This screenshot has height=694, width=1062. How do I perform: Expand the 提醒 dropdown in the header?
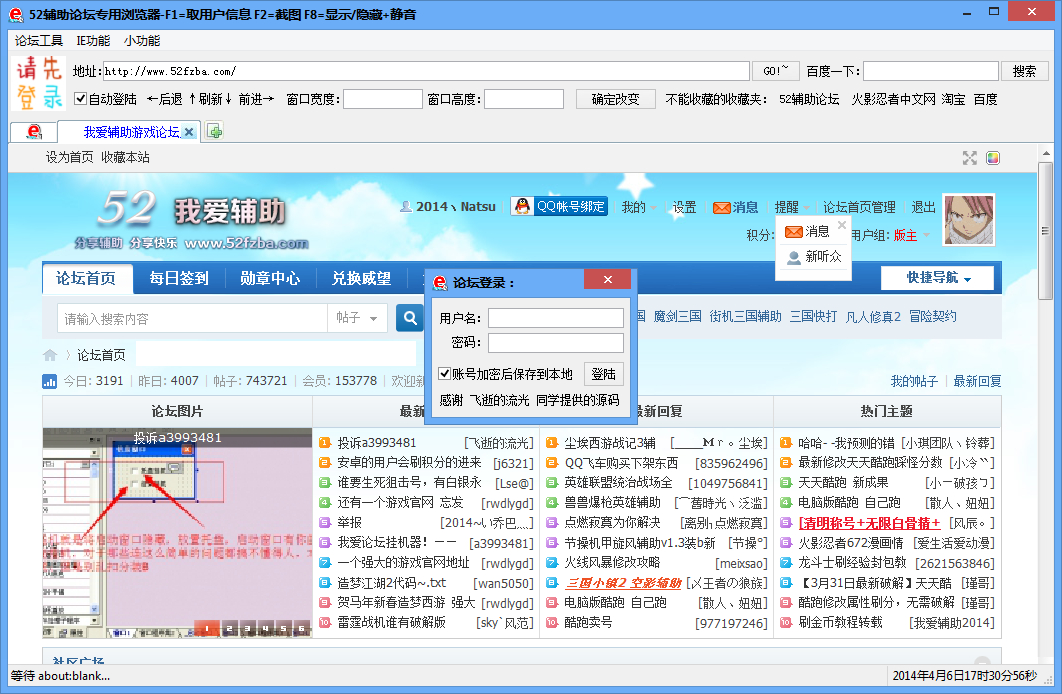[792, 207]
